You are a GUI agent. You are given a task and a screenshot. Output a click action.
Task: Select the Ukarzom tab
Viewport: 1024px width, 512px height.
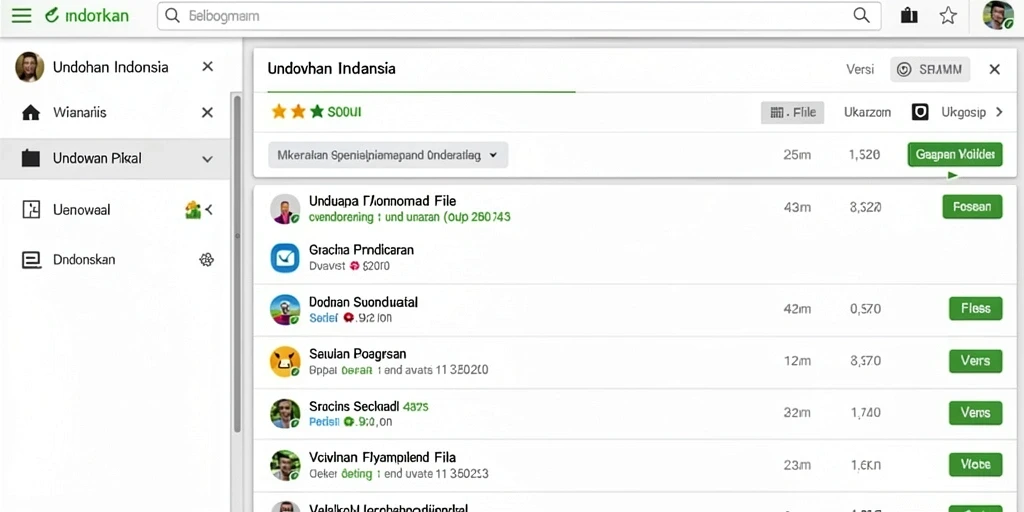coord(867,112)
